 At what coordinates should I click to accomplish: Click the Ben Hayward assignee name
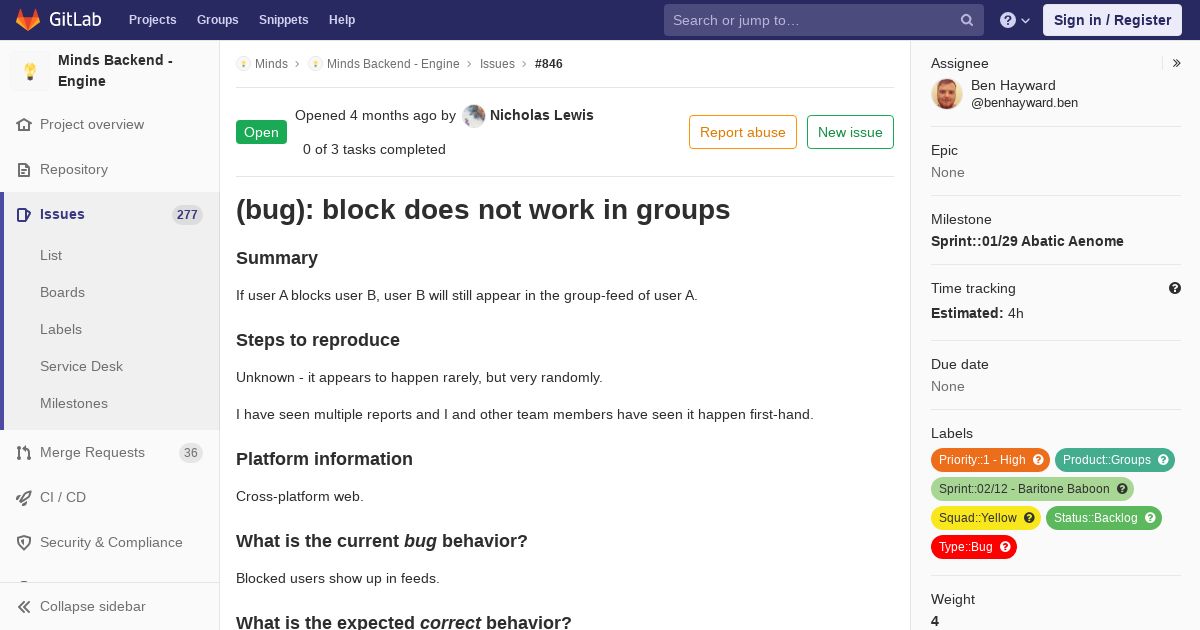(x=1013, y=86)
